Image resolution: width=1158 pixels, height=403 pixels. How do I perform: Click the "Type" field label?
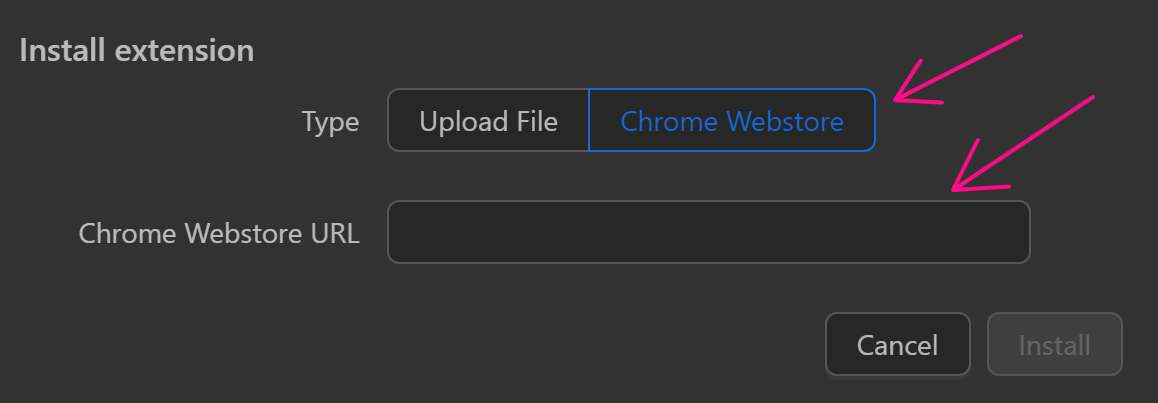point(330,122)
